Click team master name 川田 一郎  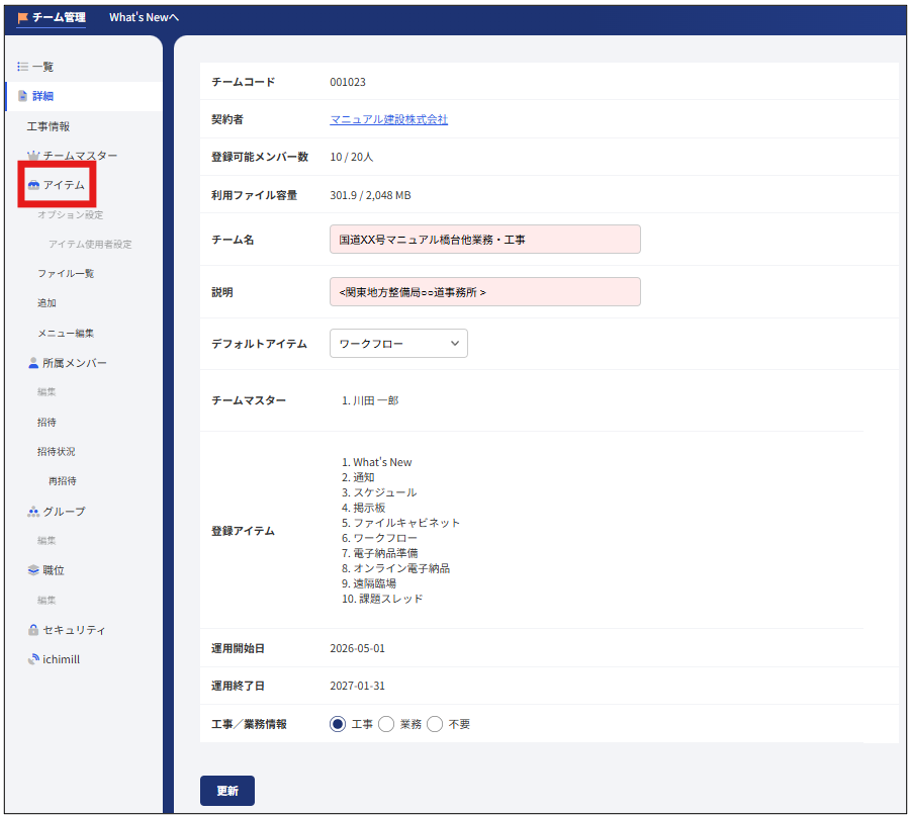[x=376, y=401]
